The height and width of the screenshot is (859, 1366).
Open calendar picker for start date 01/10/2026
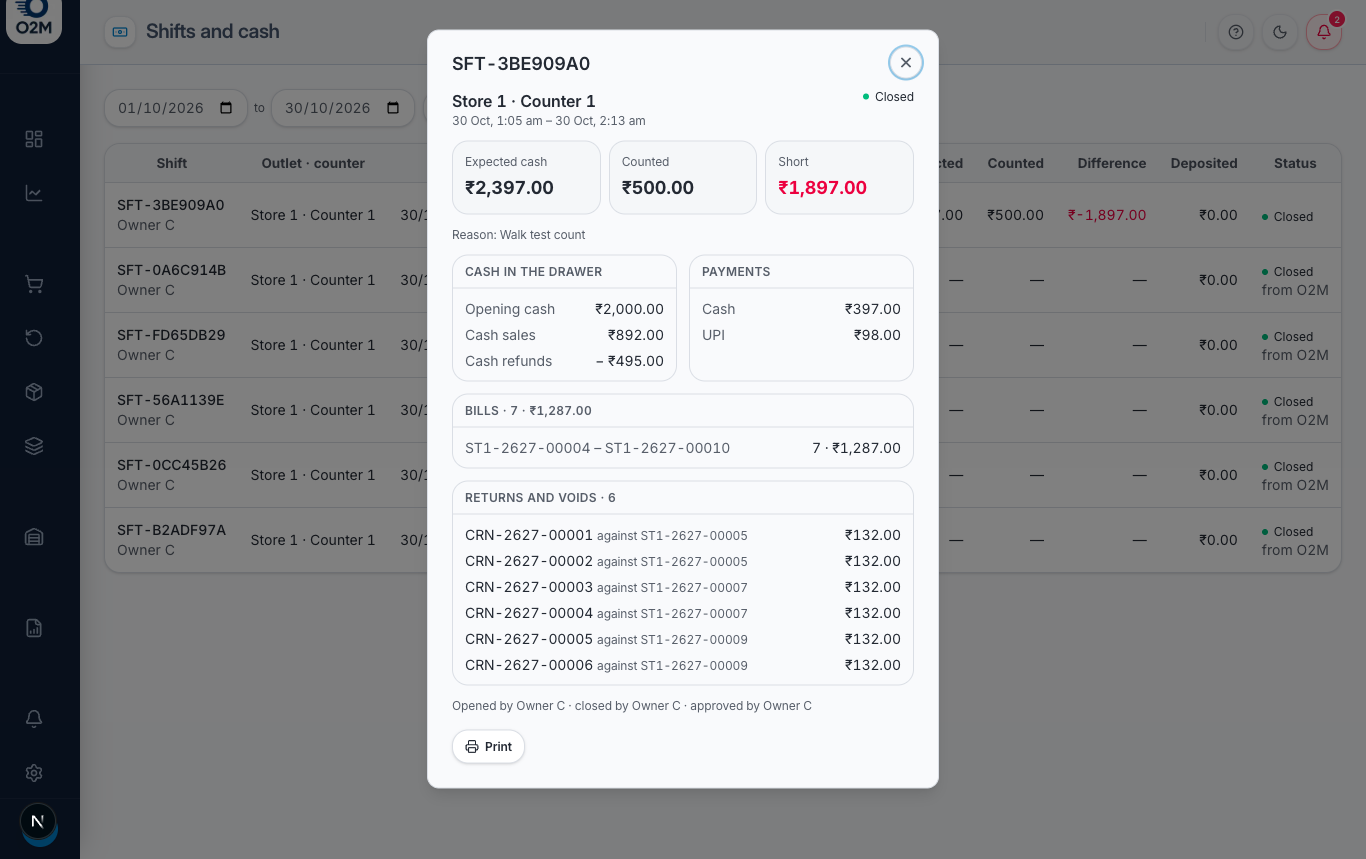pos(226,108)
